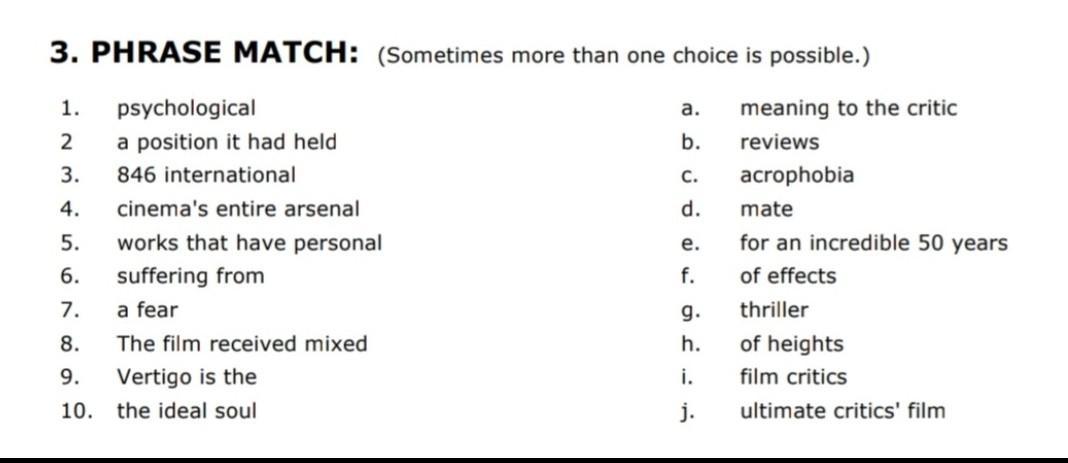Click the phrase 'psychological'
This screenshot has height=463, width=1068.
point(186,109)
